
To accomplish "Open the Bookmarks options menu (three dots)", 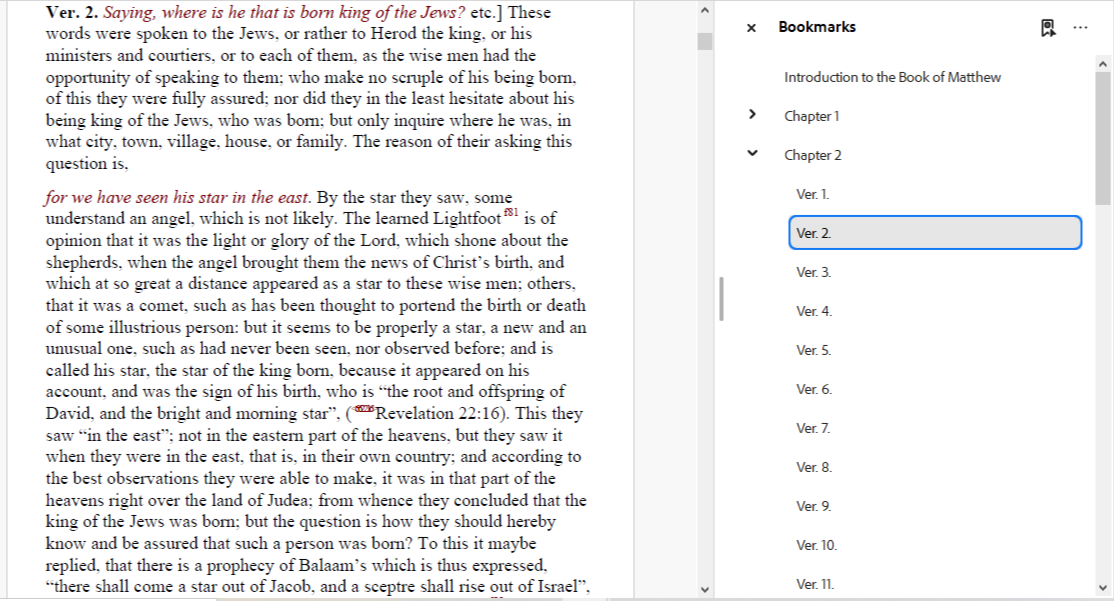I will pyautogui.click(x=1080, y=28).
